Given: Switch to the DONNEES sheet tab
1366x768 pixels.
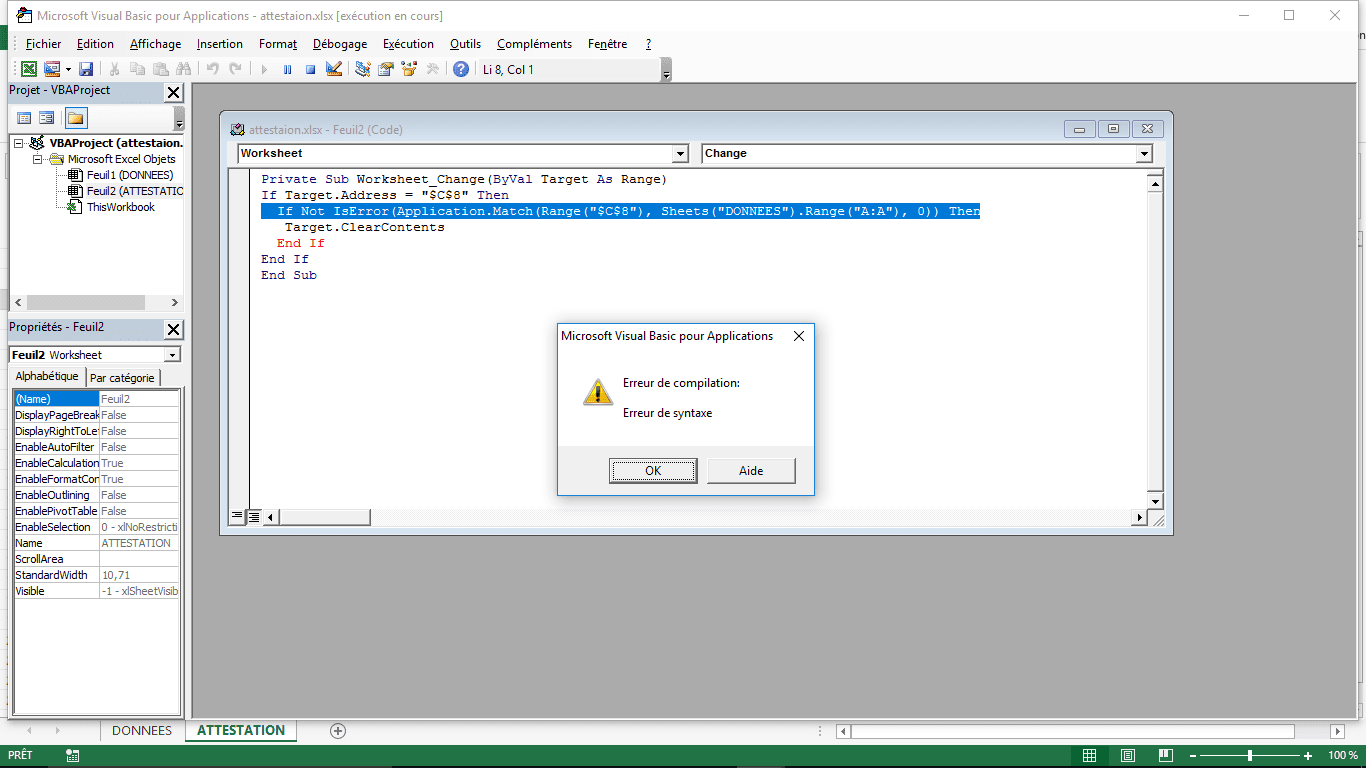Looking at the screenshot, I should tap(142, 731).
